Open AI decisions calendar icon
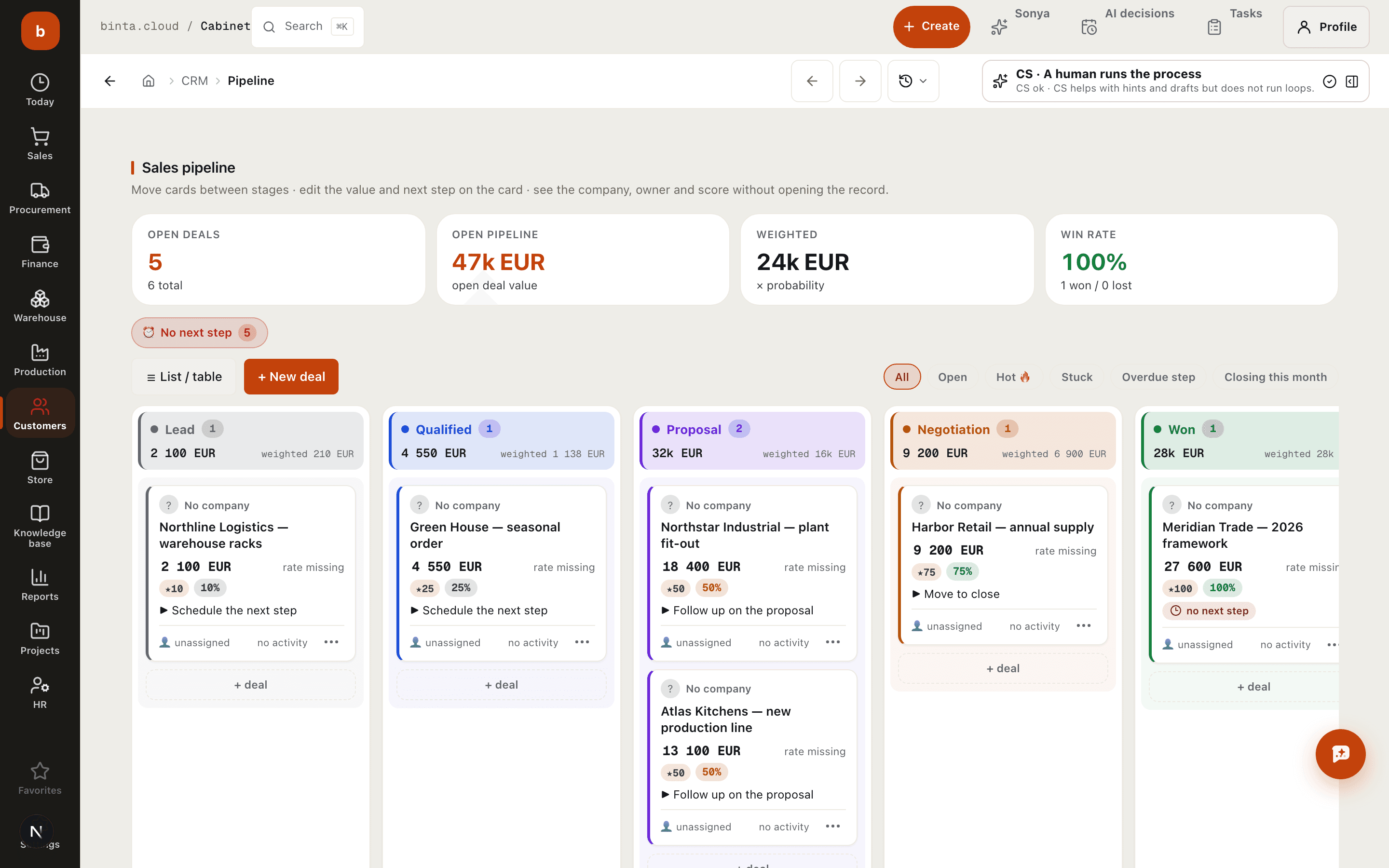This screenshot has height=868, width=1389. pyautogui.click(x=1089, y=27)
